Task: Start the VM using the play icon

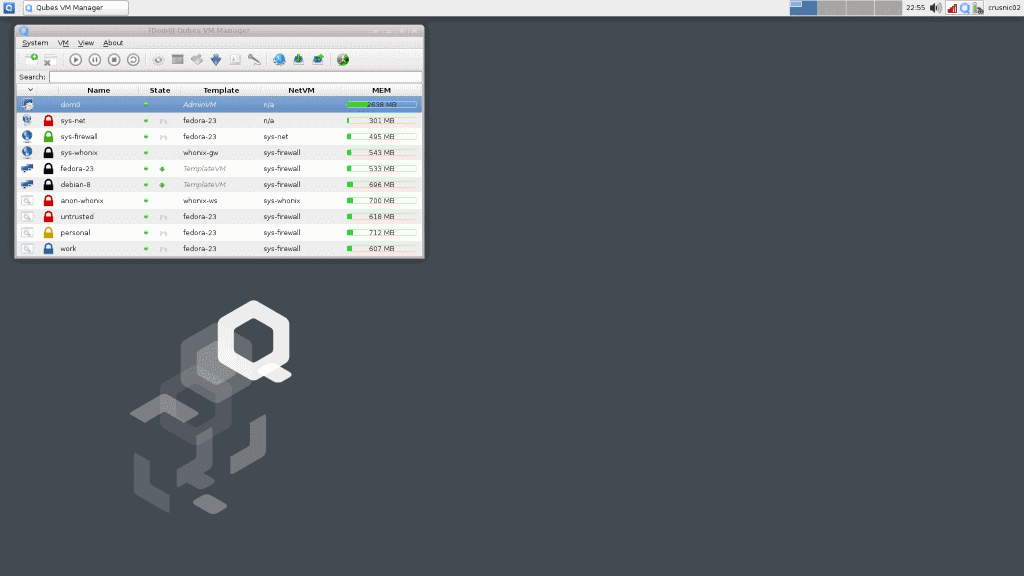Action: [76, 59]
